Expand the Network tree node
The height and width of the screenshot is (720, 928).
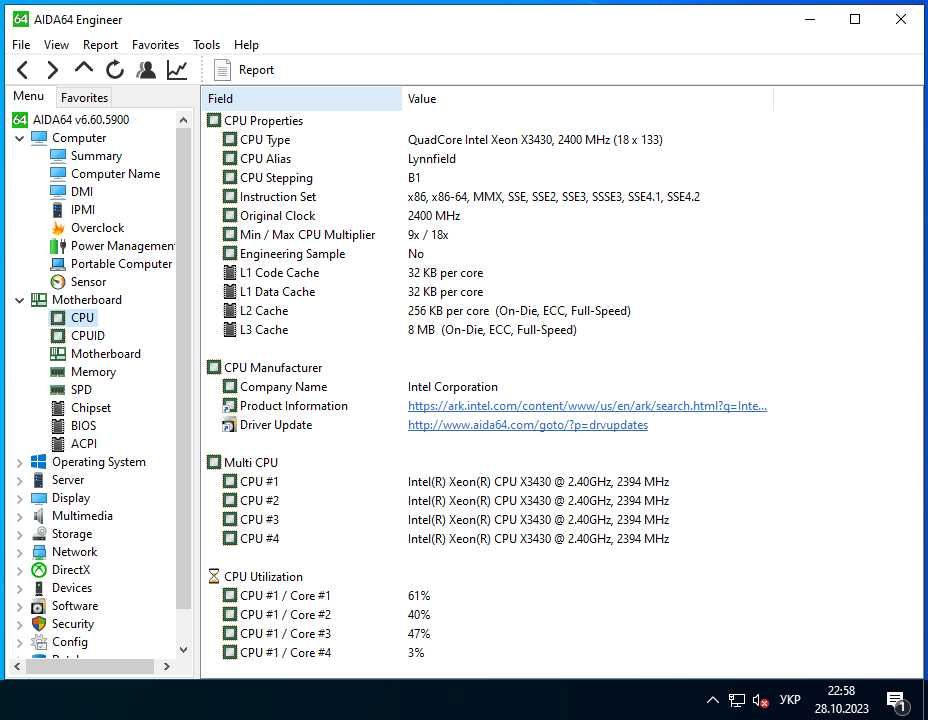click(x=20, y=553)
